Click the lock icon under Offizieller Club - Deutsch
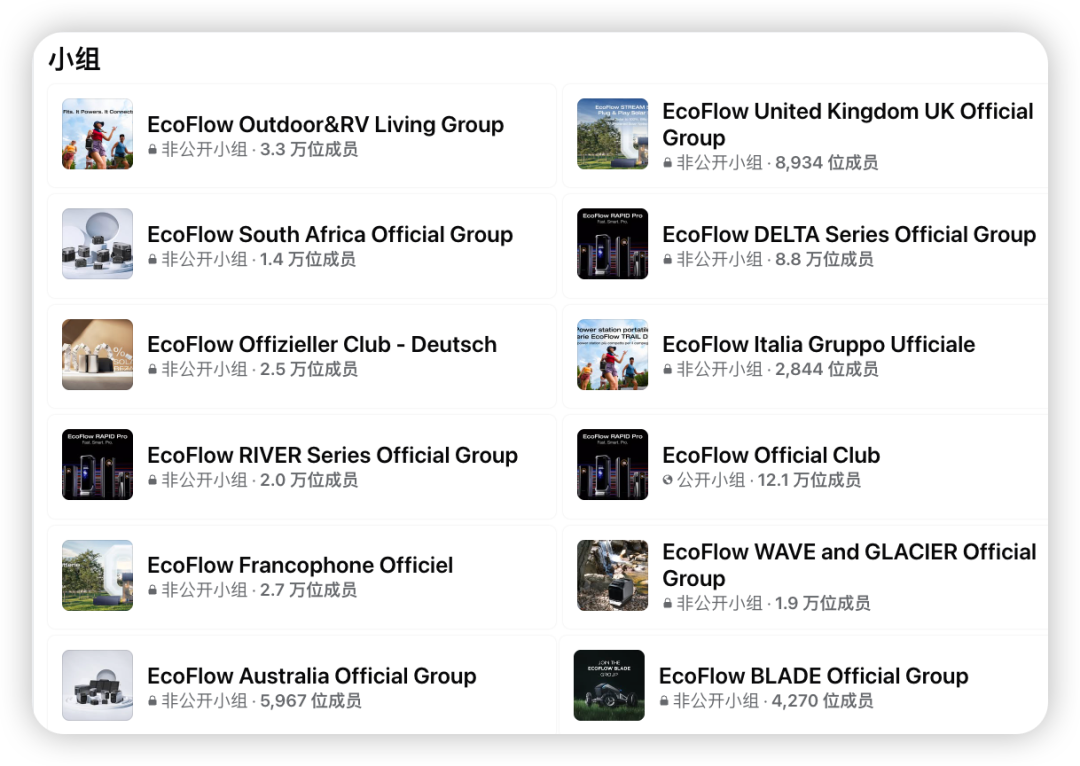This screenshot has width=1080, height=766. pyautogui.click(x=153, y=369)
